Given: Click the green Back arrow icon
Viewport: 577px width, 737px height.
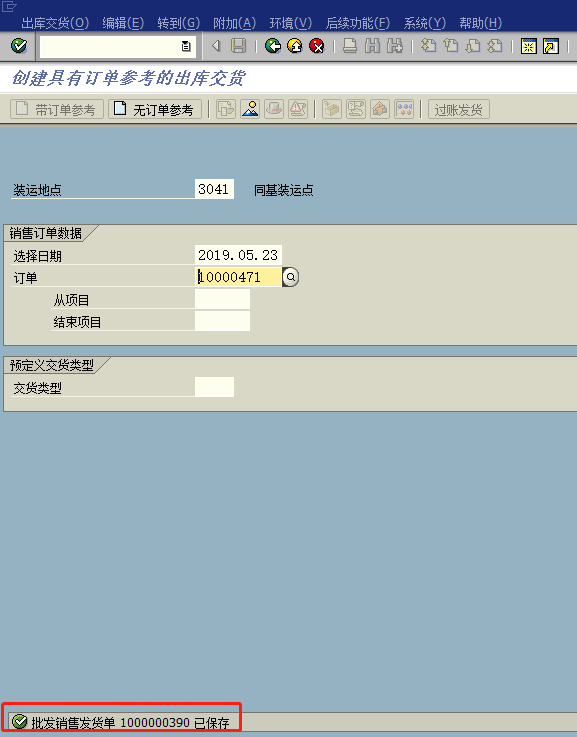Looking at the screenshot, I should 273,46.
